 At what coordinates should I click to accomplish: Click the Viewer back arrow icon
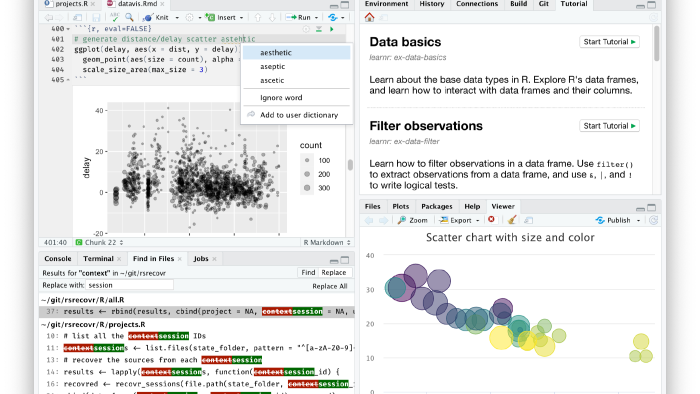(x=369, y=220)
